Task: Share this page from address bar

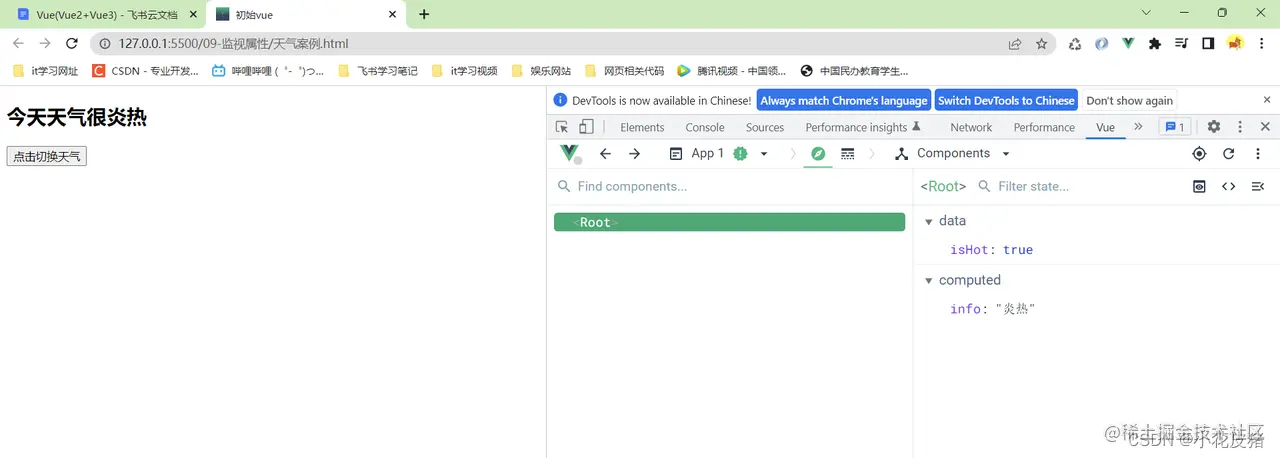Action: pos(1015,44)
